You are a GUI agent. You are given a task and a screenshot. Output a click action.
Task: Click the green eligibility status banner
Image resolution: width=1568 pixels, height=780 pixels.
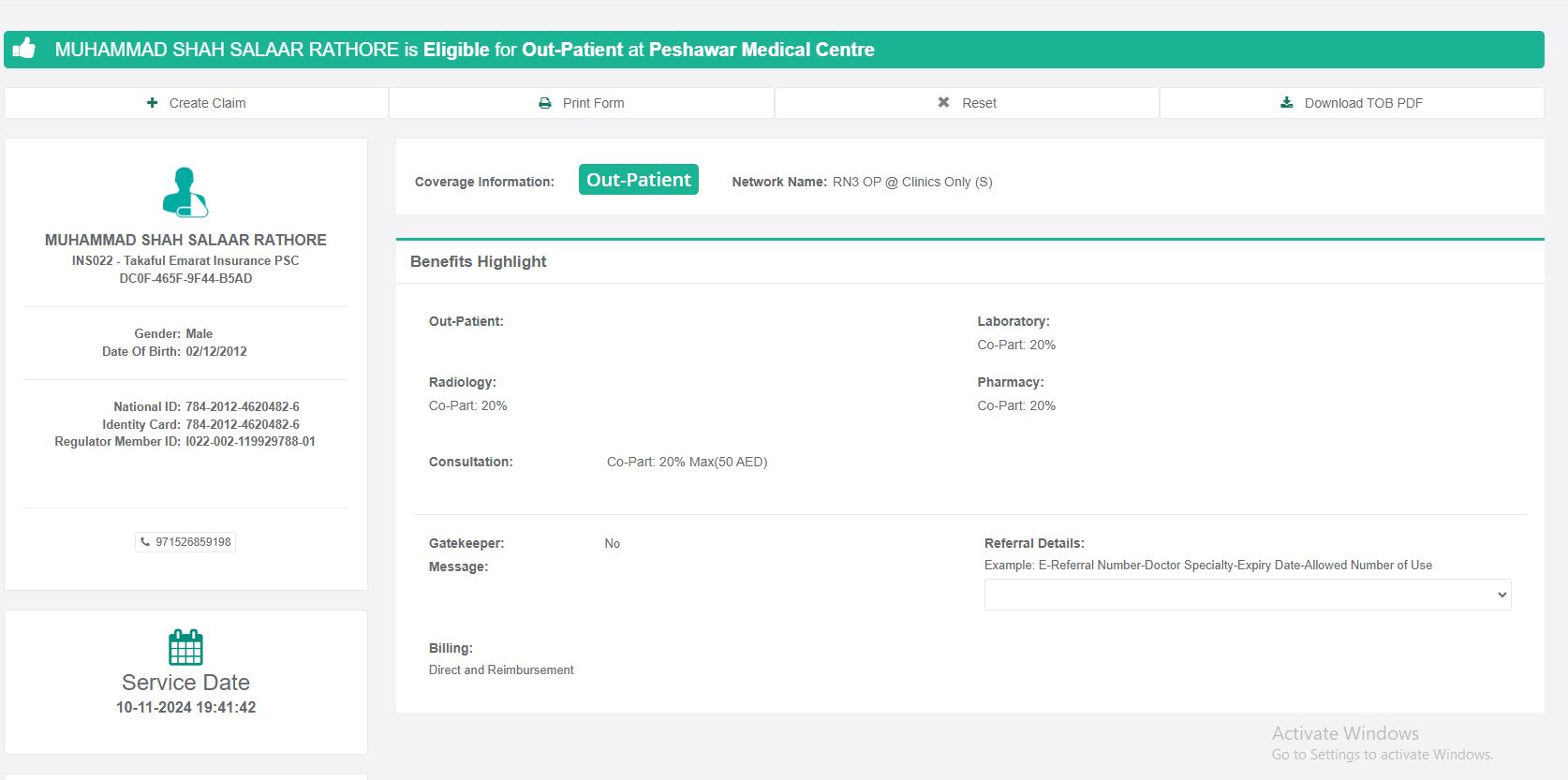point(774,50)
